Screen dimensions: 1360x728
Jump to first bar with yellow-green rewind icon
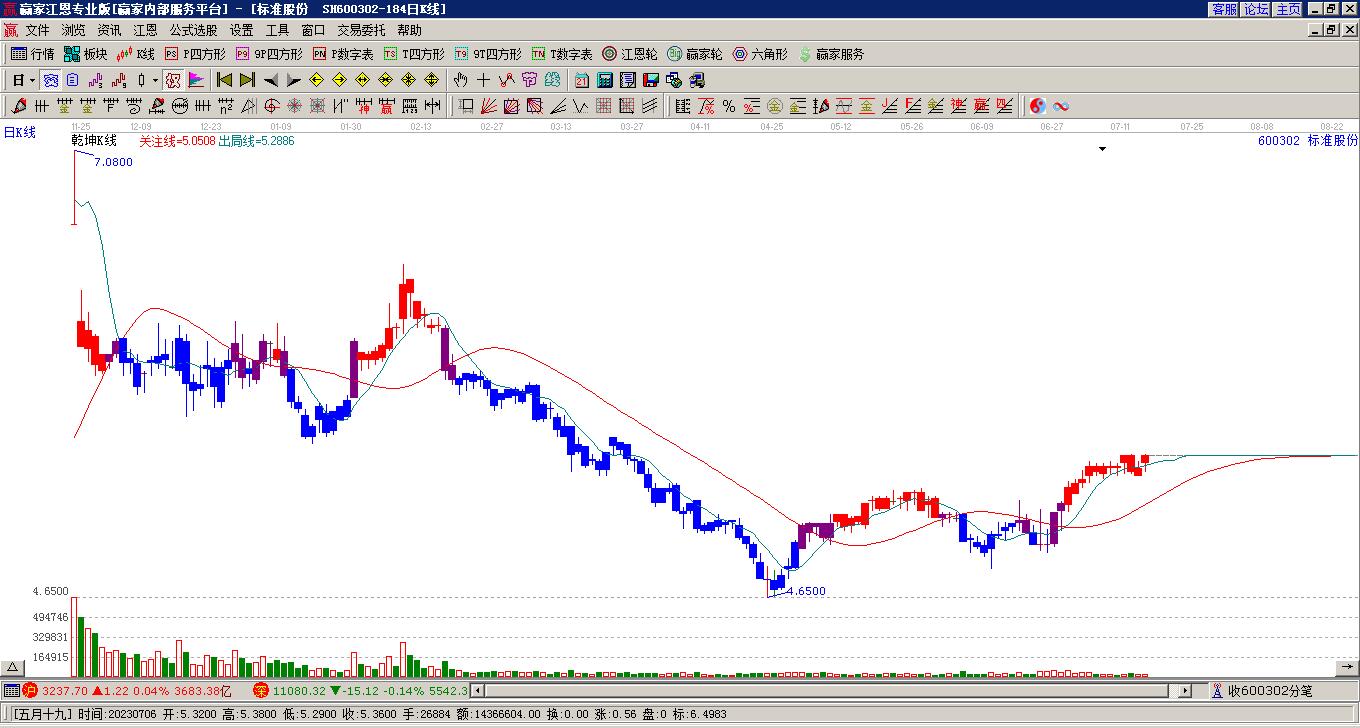[225, 80]
